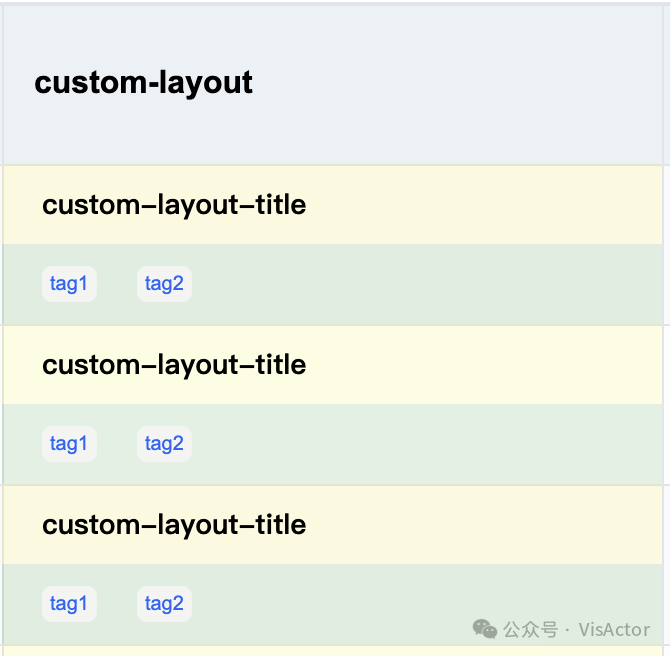
Task: Choose tag1 in the third row
Action: (x=69, y=604)
